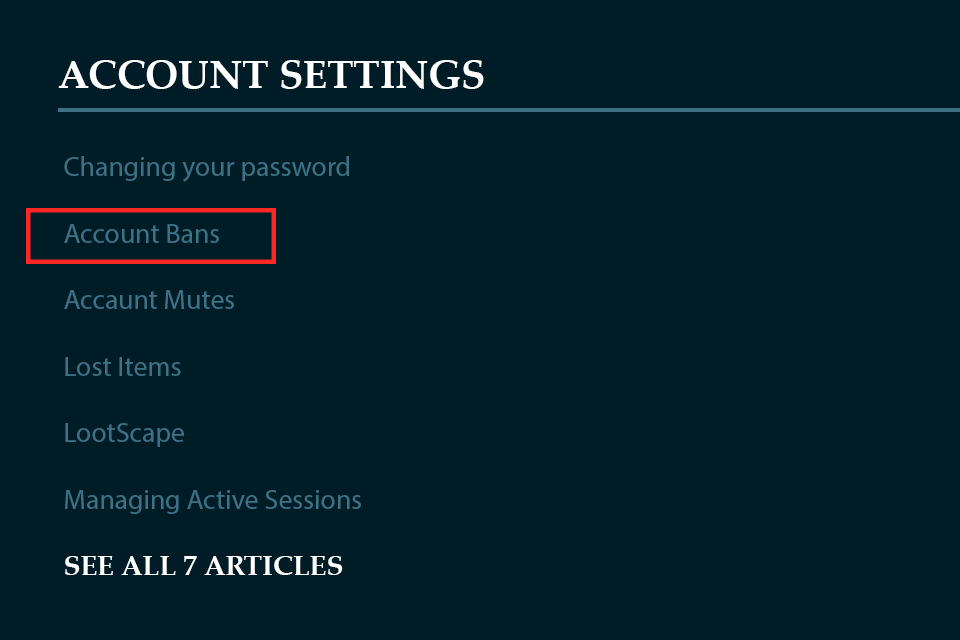The width and height of the screenshot is (960, 640).
Task: Select the article about account mutes
Action: pos(149,300)
